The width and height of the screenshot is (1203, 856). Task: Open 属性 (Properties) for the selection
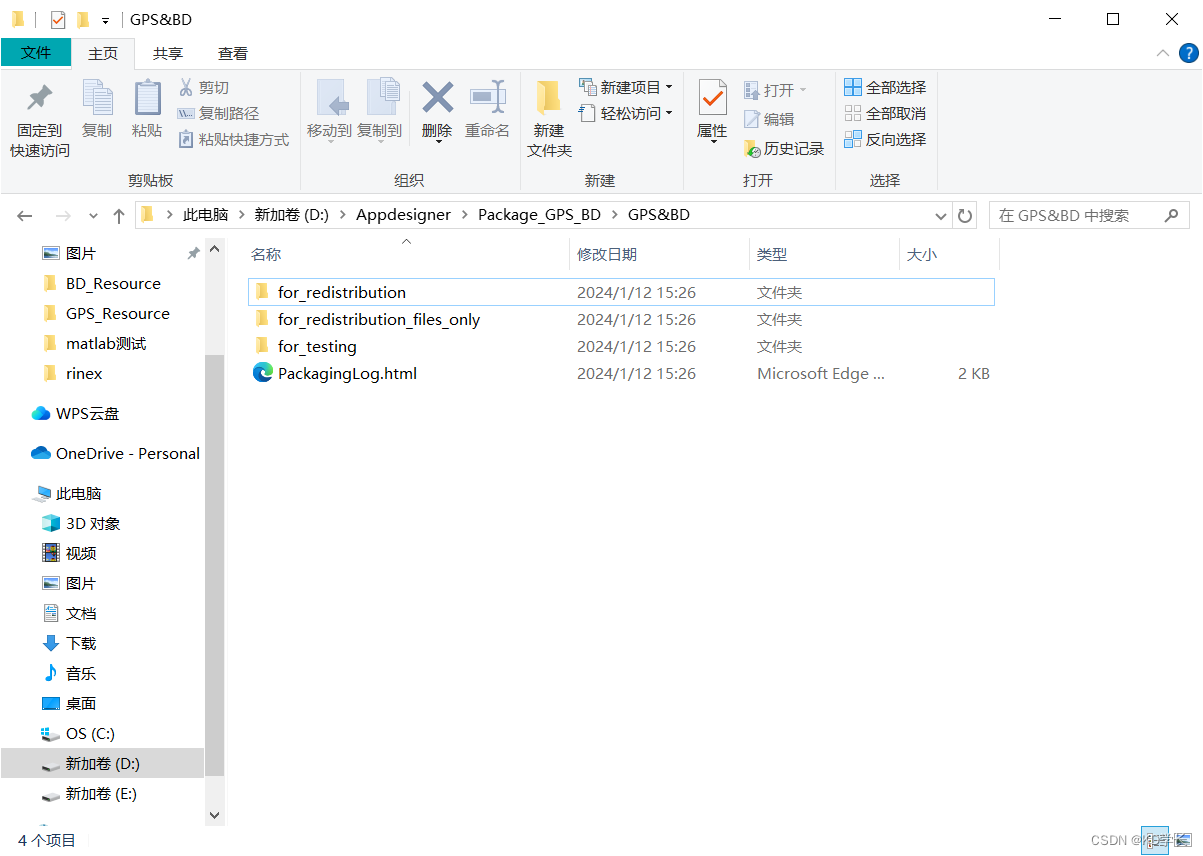[x=712, y=112]
